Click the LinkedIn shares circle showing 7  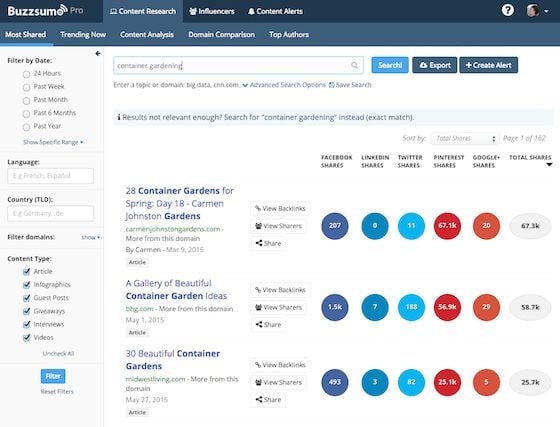tap(375, 307)
